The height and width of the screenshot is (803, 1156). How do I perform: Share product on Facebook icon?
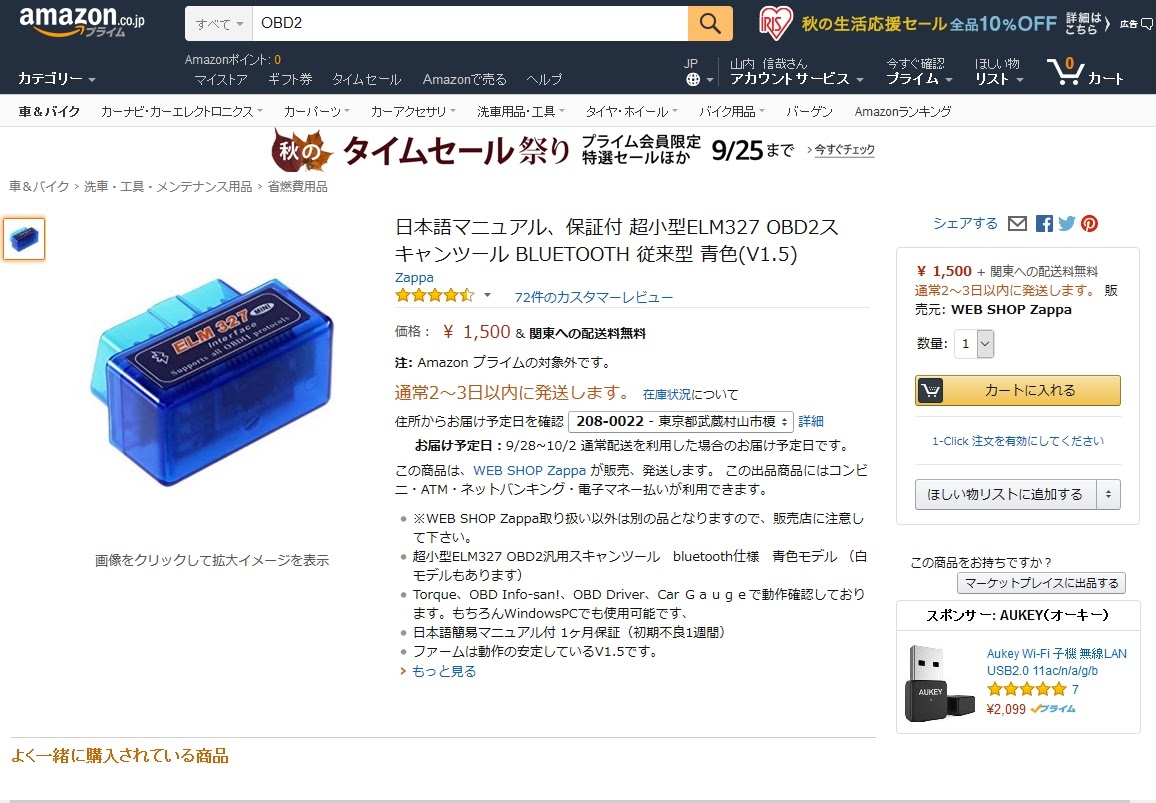point(1044,223)
